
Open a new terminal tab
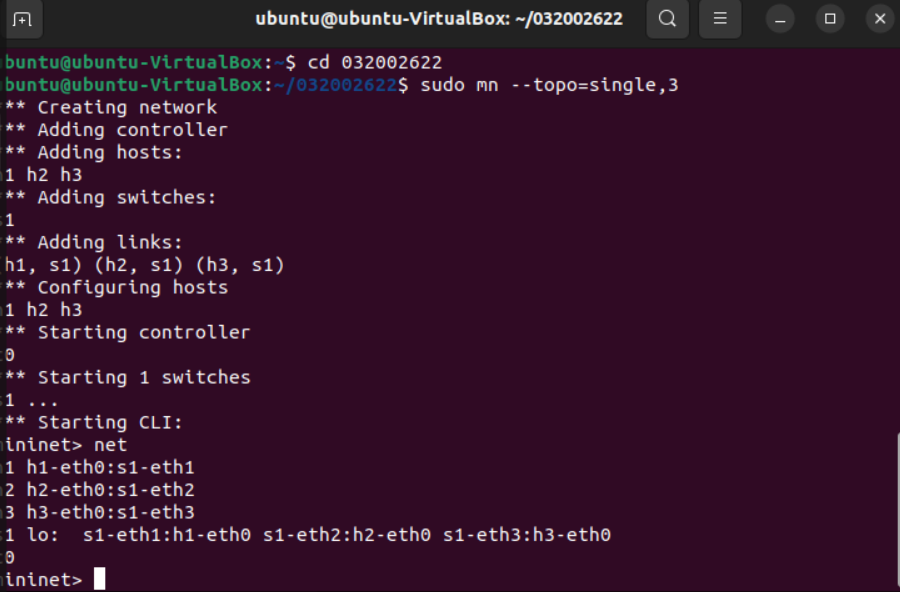click(x=22, y=19)
